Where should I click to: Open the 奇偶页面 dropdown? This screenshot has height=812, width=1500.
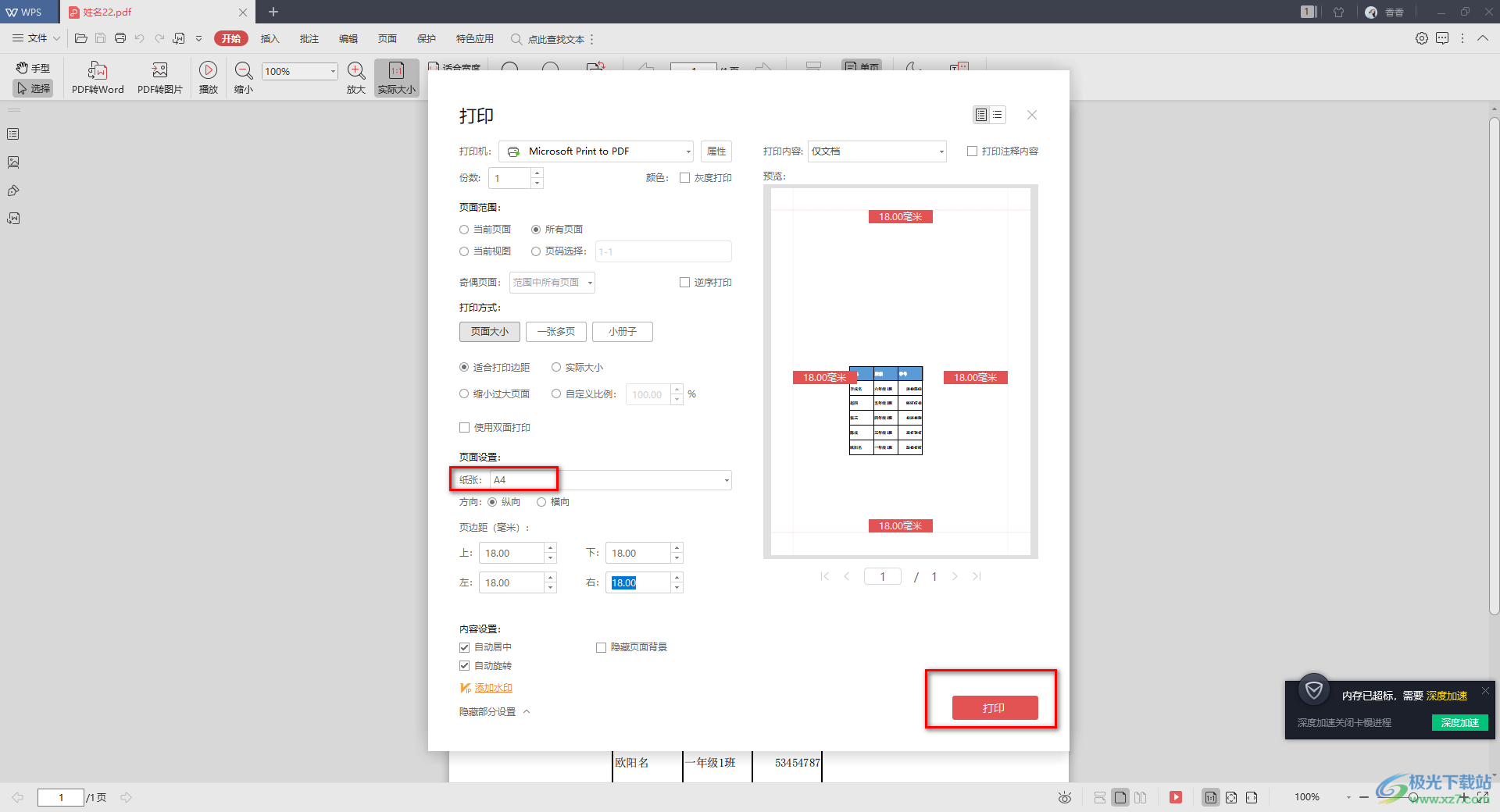pos(552,283)
